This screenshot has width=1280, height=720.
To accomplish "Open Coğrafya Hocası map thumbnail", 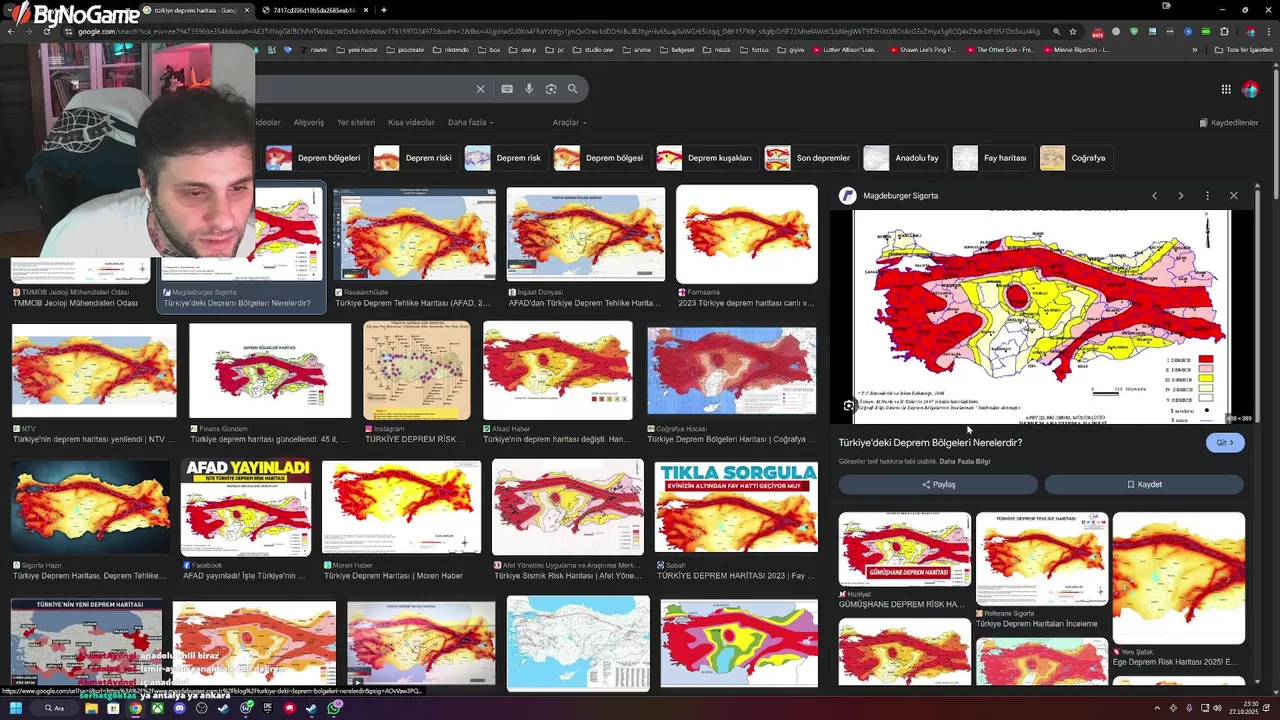I will tap(731, 370).
